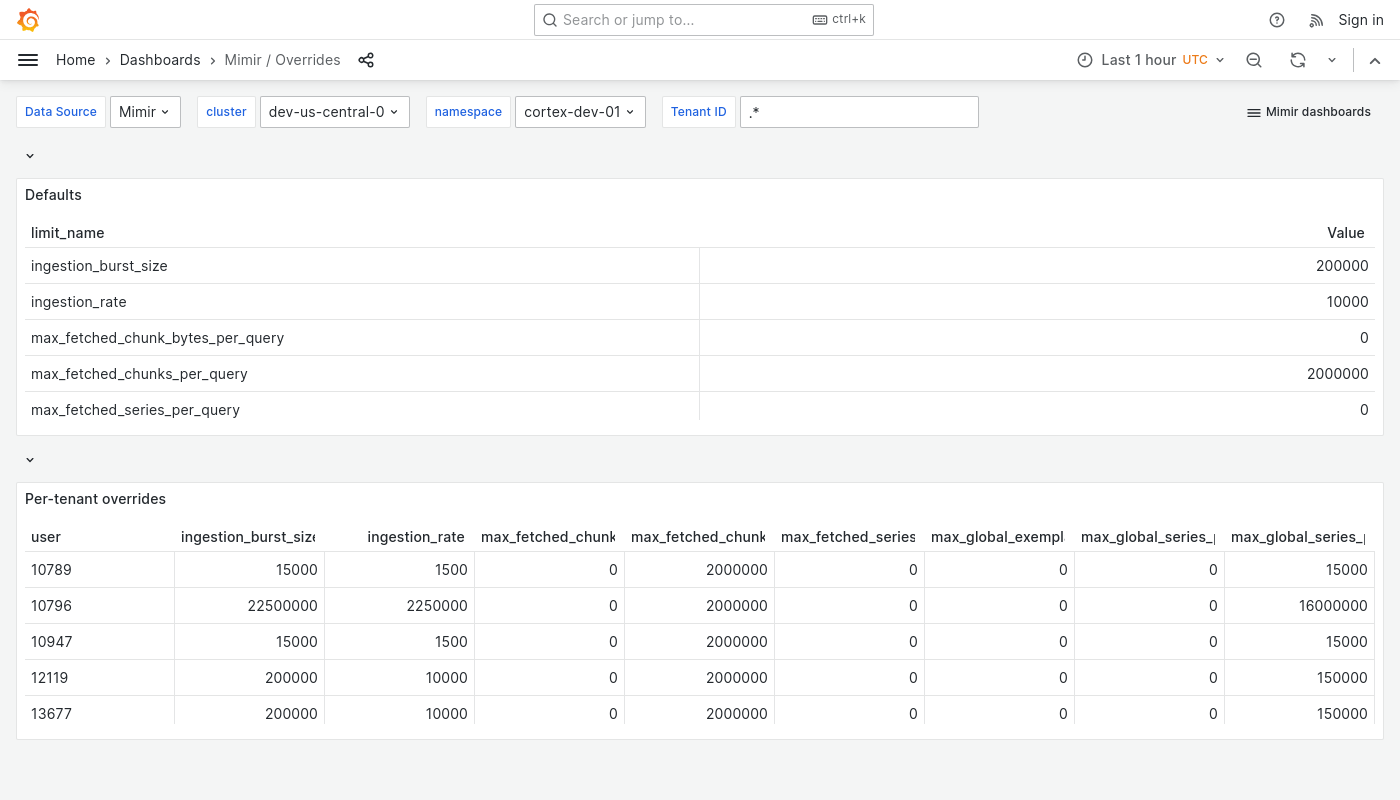
Task: Open the Grafana news feed icon
Action: pyautogui.click(x=1316, y=20)
